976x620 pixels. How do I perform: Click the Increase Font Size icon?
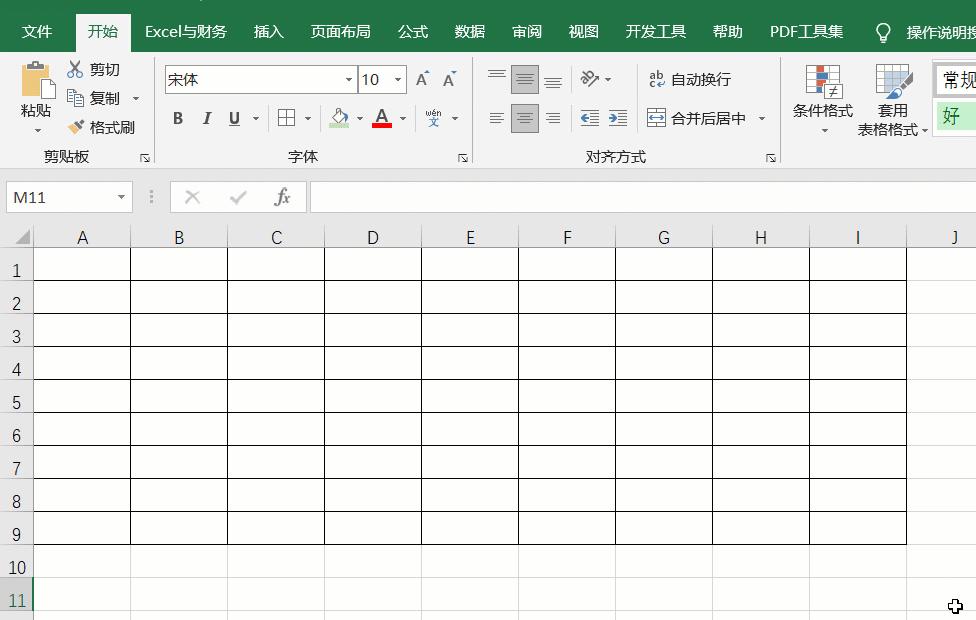[x=421, y=76]
